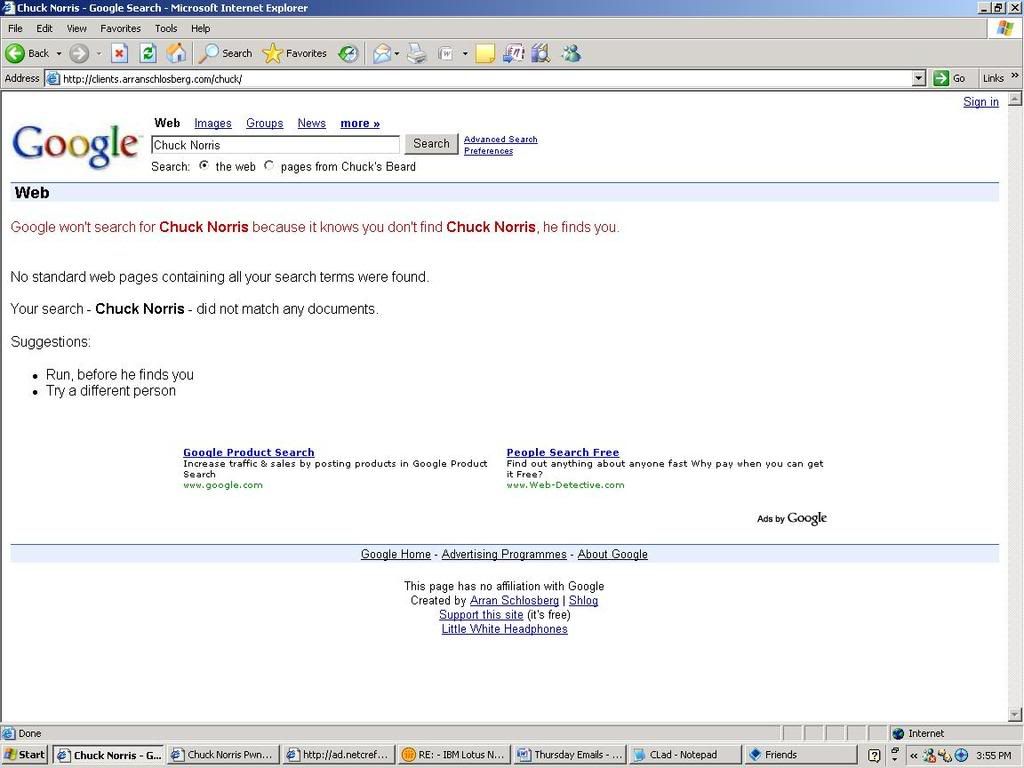Expand the Mail button dropdown arrow
The width and height of the screenshot is (1024, 768).
[x=396, y=54]
